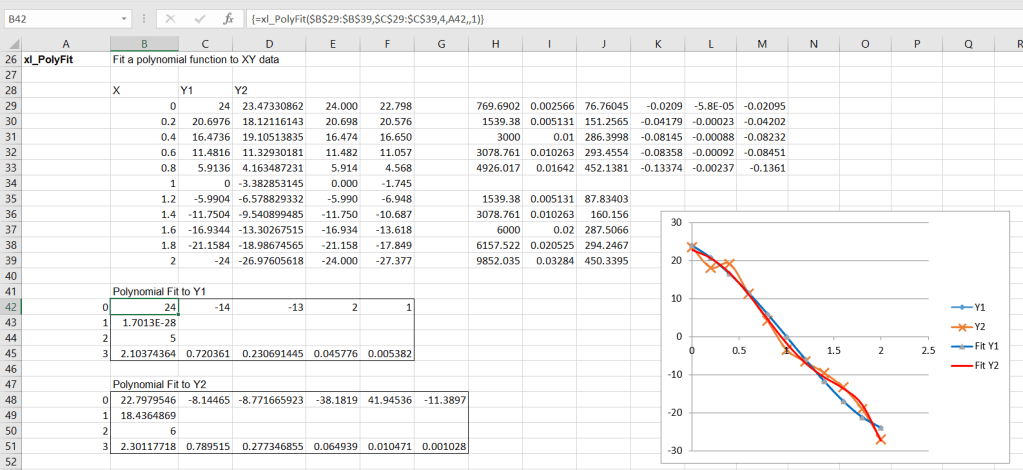
Task: Click 'Polynomial Fit to Y2' label cell
Action: pyautogui.click(x=160, y=384)
